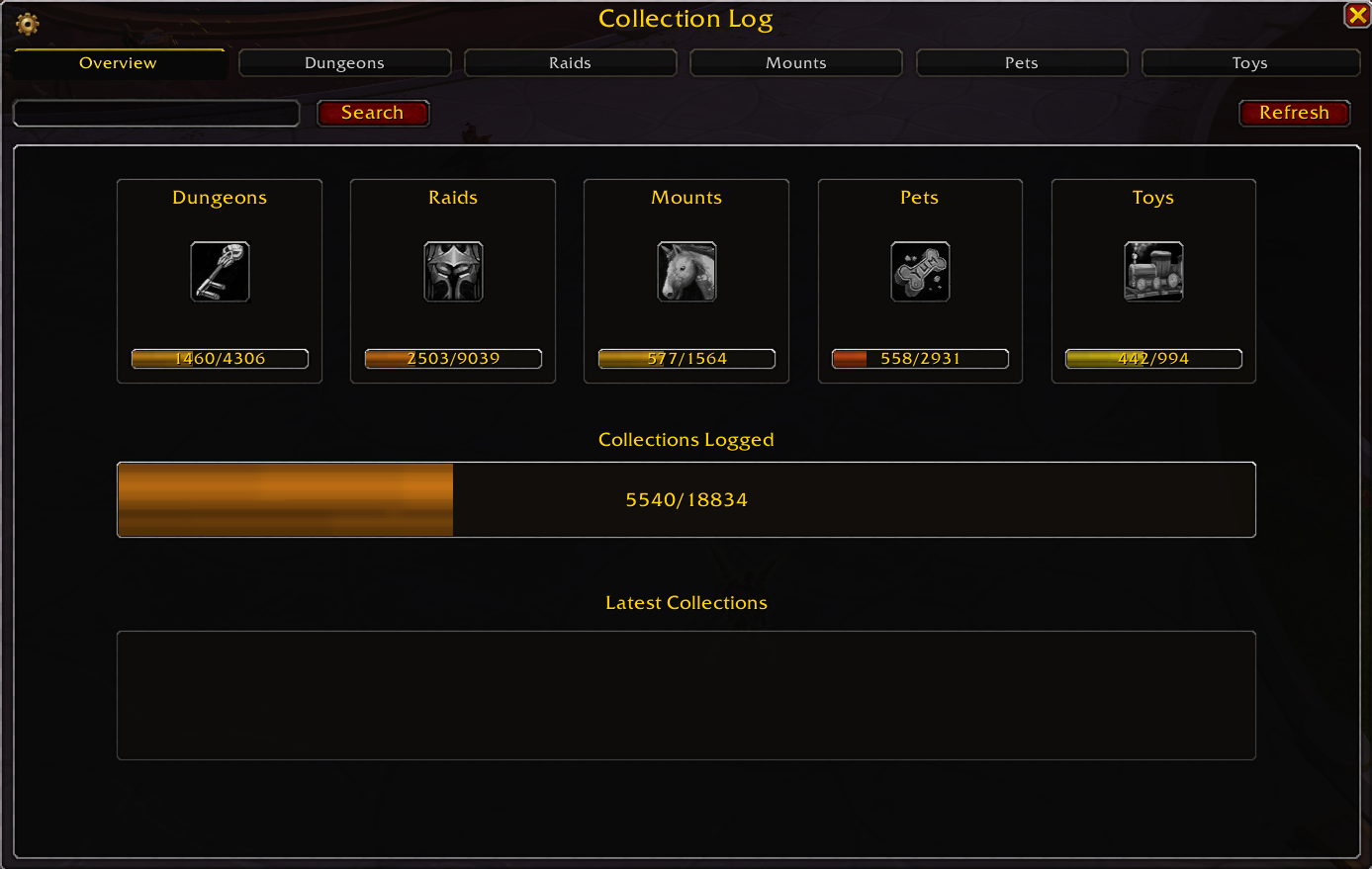Close the Collection Log window
Image resolution: width=1372 pixels, height=869 pixels.
(1357, 15)
